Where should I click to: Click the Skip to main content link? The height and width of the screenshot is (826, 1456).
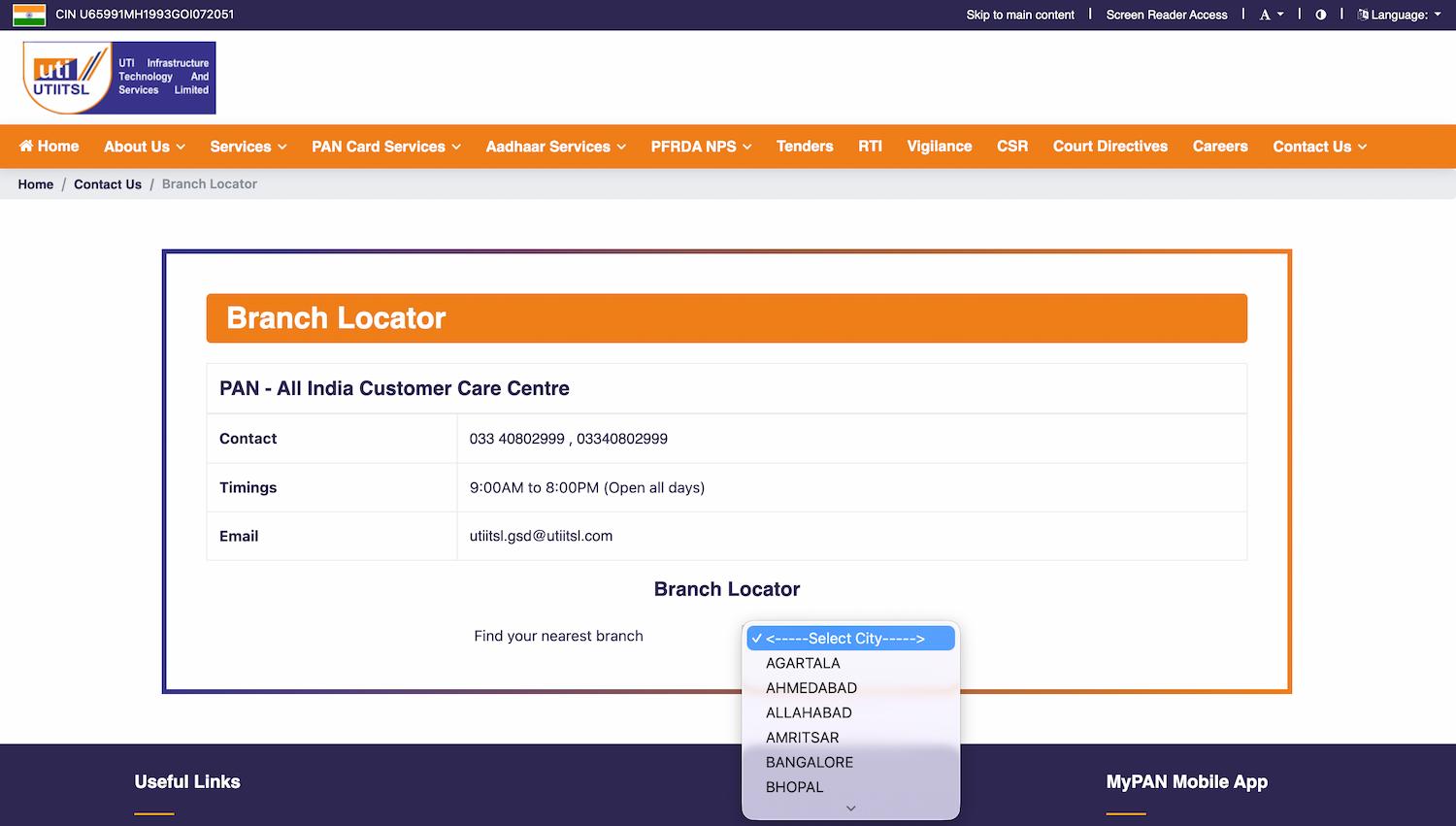(1019, 15)
